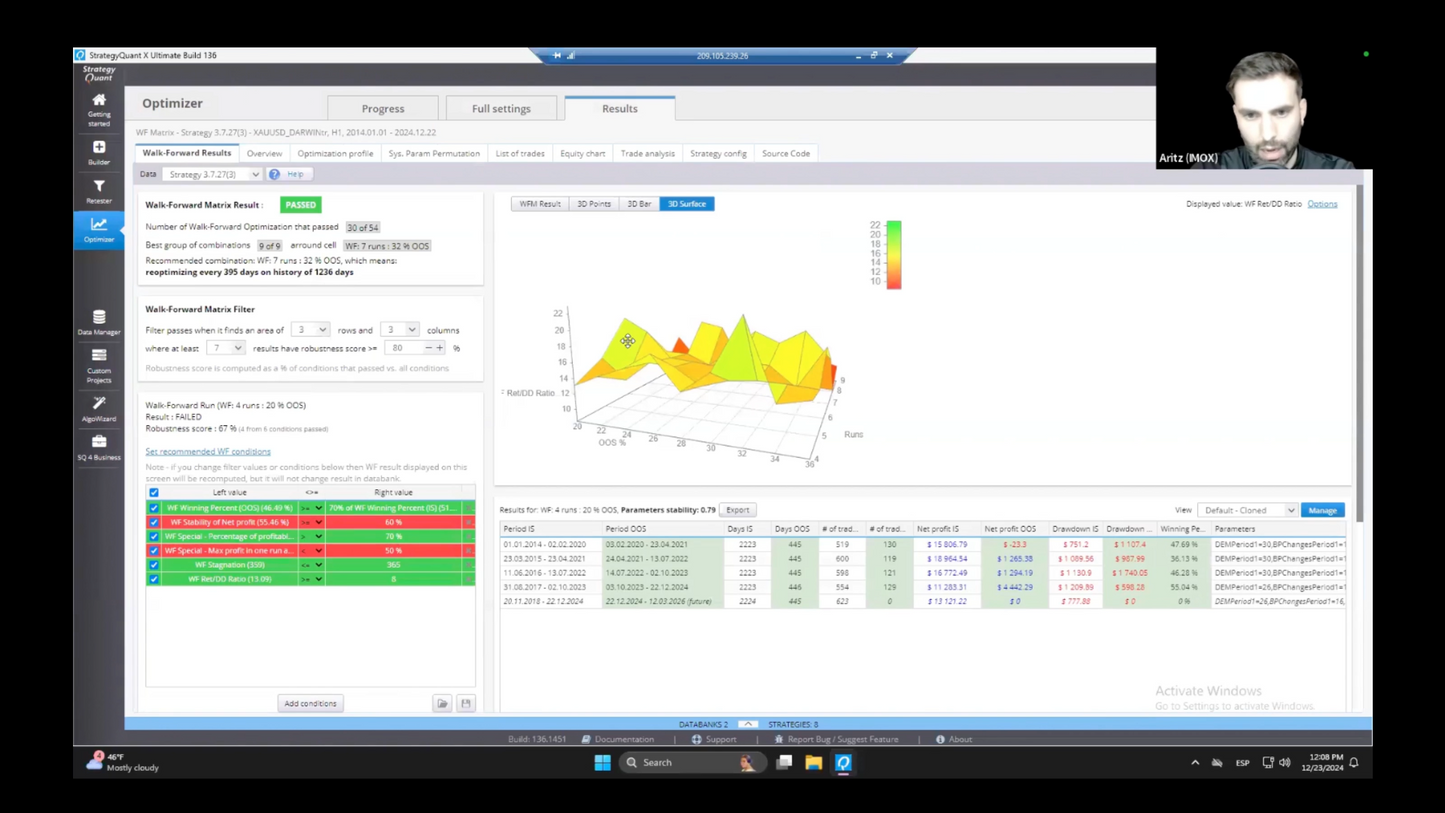Expand the databanks panel arrow

pos(748,724)
